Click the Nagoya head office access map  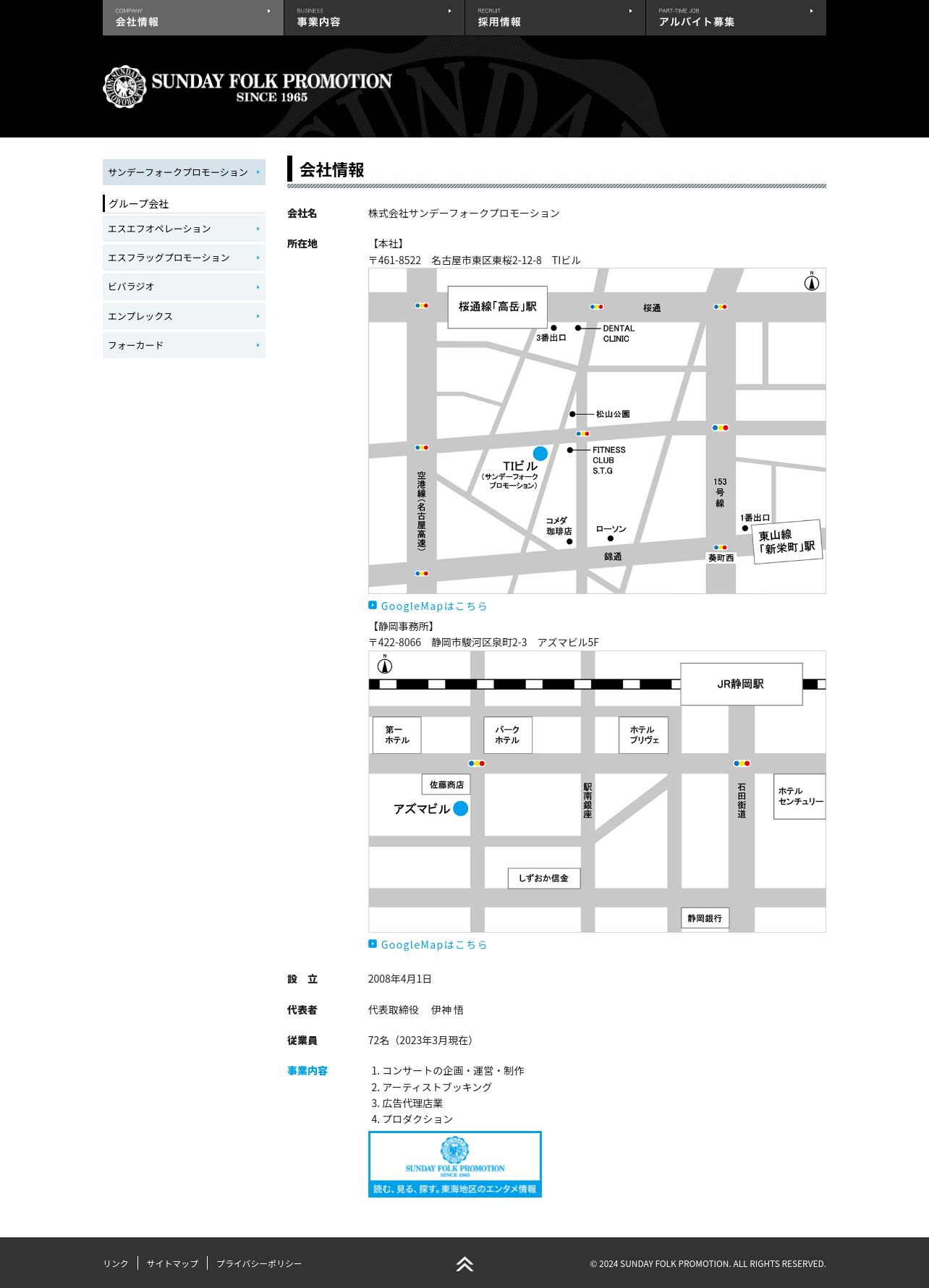(x=597, y=431)
